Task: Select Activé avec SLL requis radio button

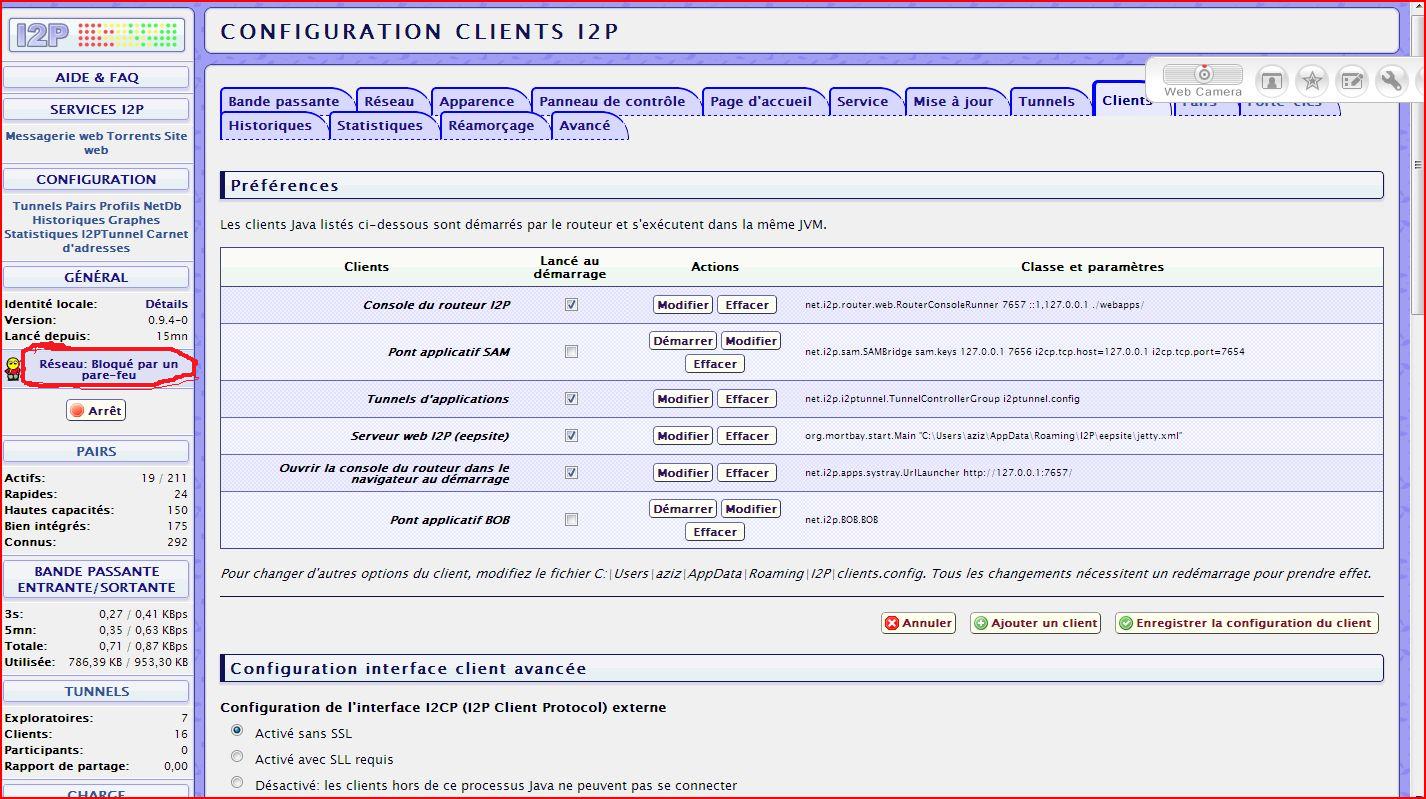Action: [x=237, y=757]
